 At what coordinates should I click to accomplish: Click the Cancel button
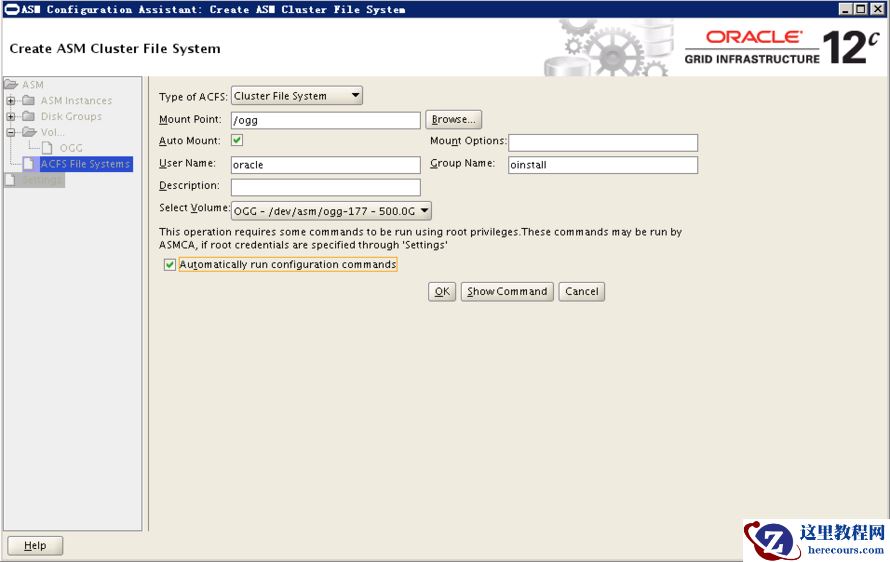[x=582, y=292]
